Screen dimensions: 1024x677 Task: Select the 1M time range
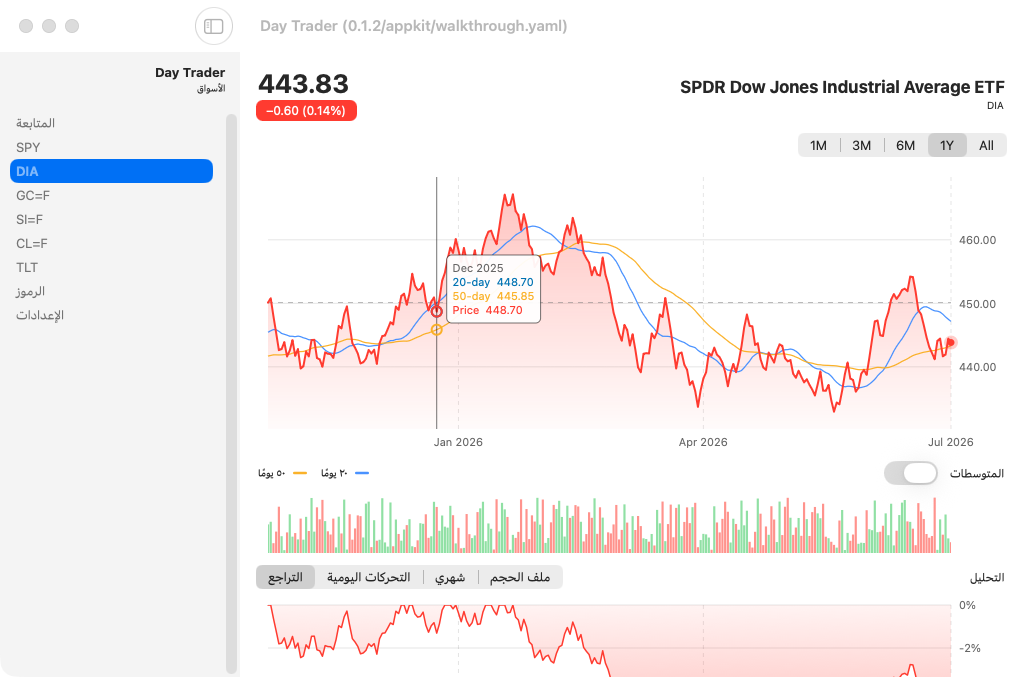point(818,146)
